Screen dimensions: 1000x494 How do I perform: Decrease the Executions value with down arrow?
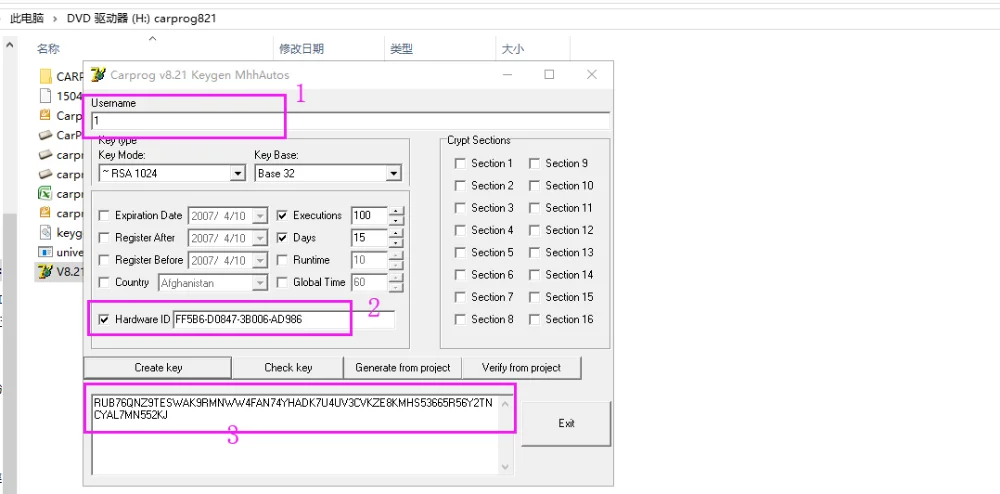click(x=396, y=220)
